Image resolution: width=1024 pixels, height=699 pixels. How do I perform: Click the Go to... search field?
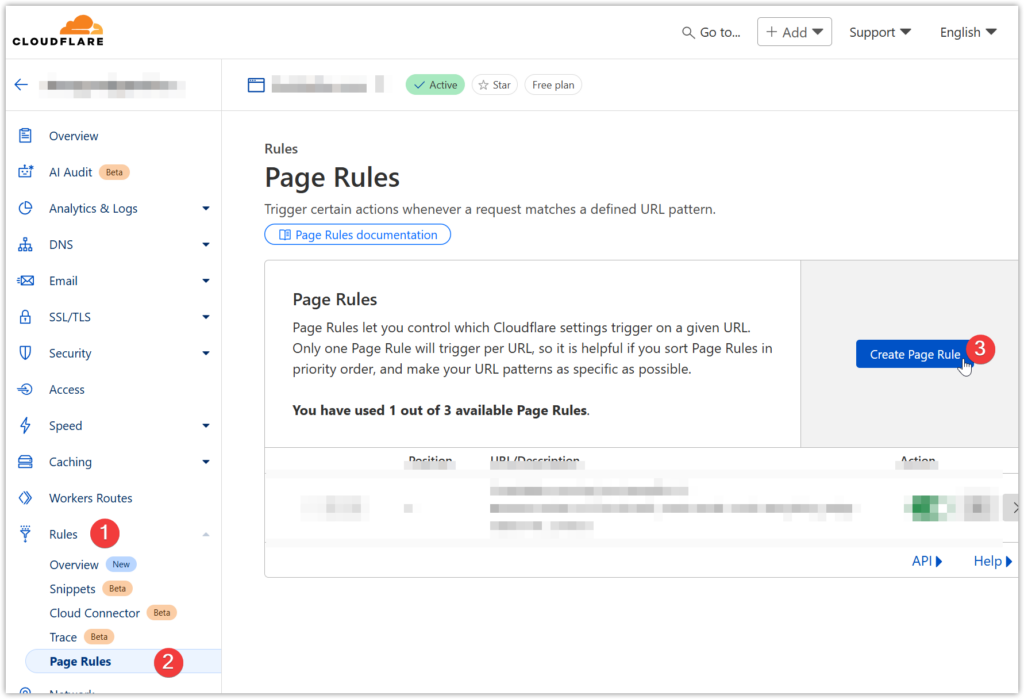pos(711,32)
